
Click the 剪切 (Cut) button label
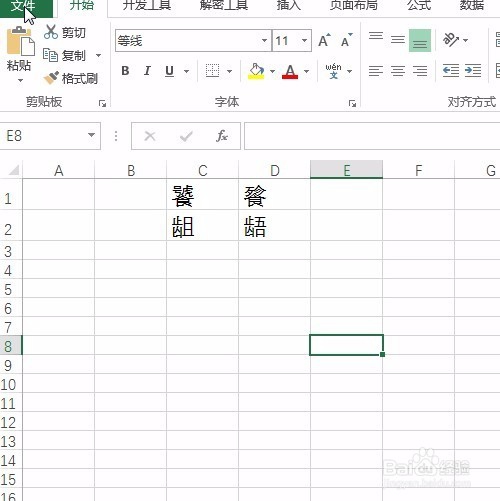pyautogui.click(x=74, y=33)
